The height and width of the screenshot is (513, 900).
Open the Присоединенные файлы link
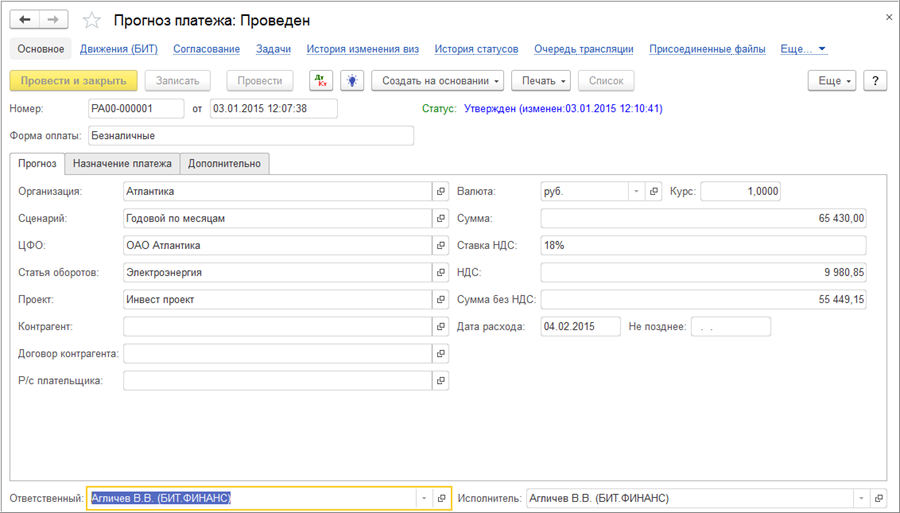(707, 49)
